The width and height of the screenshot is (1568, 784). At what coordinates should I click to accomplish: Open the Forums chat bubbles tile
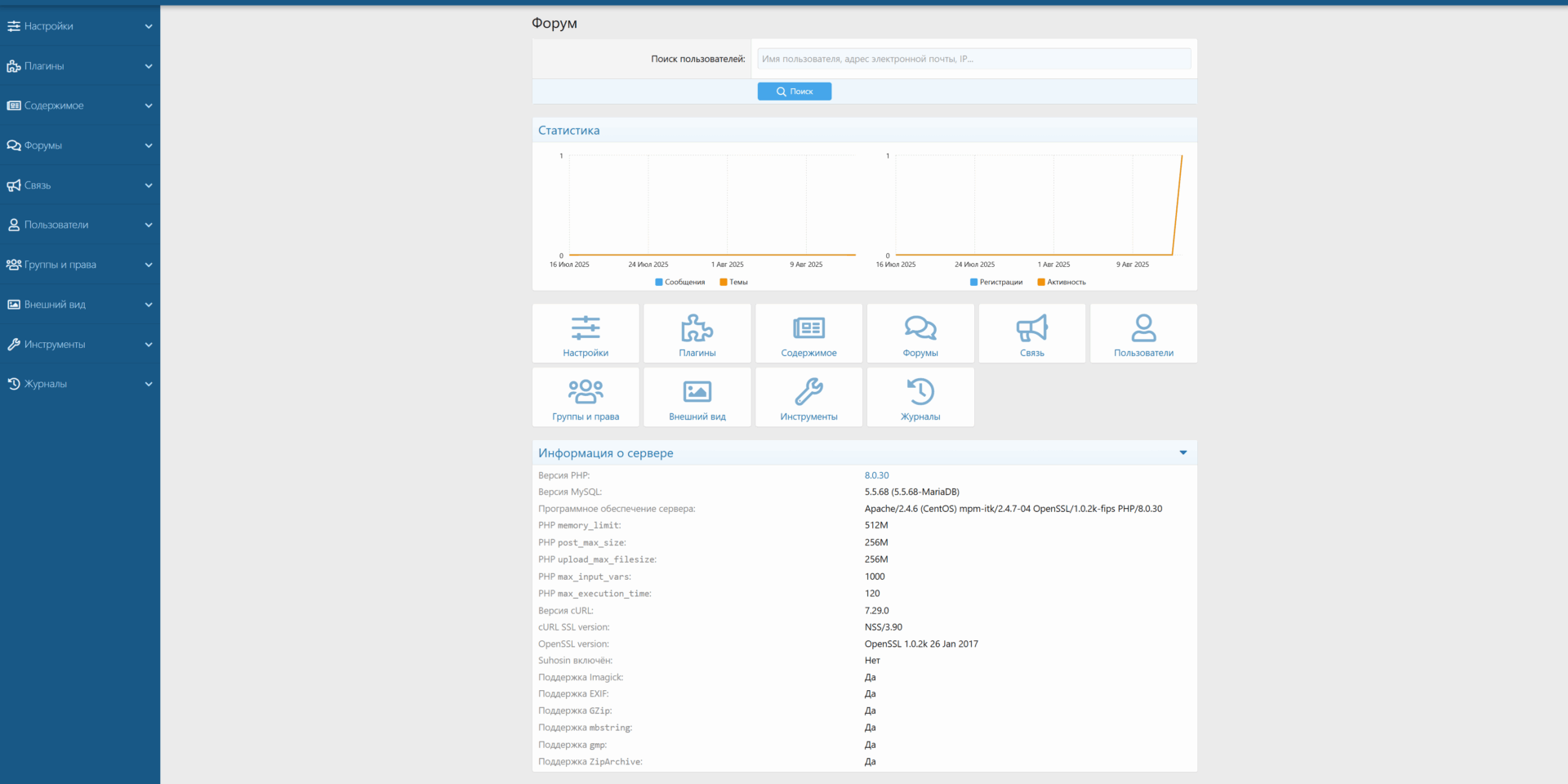coord(920,333)
